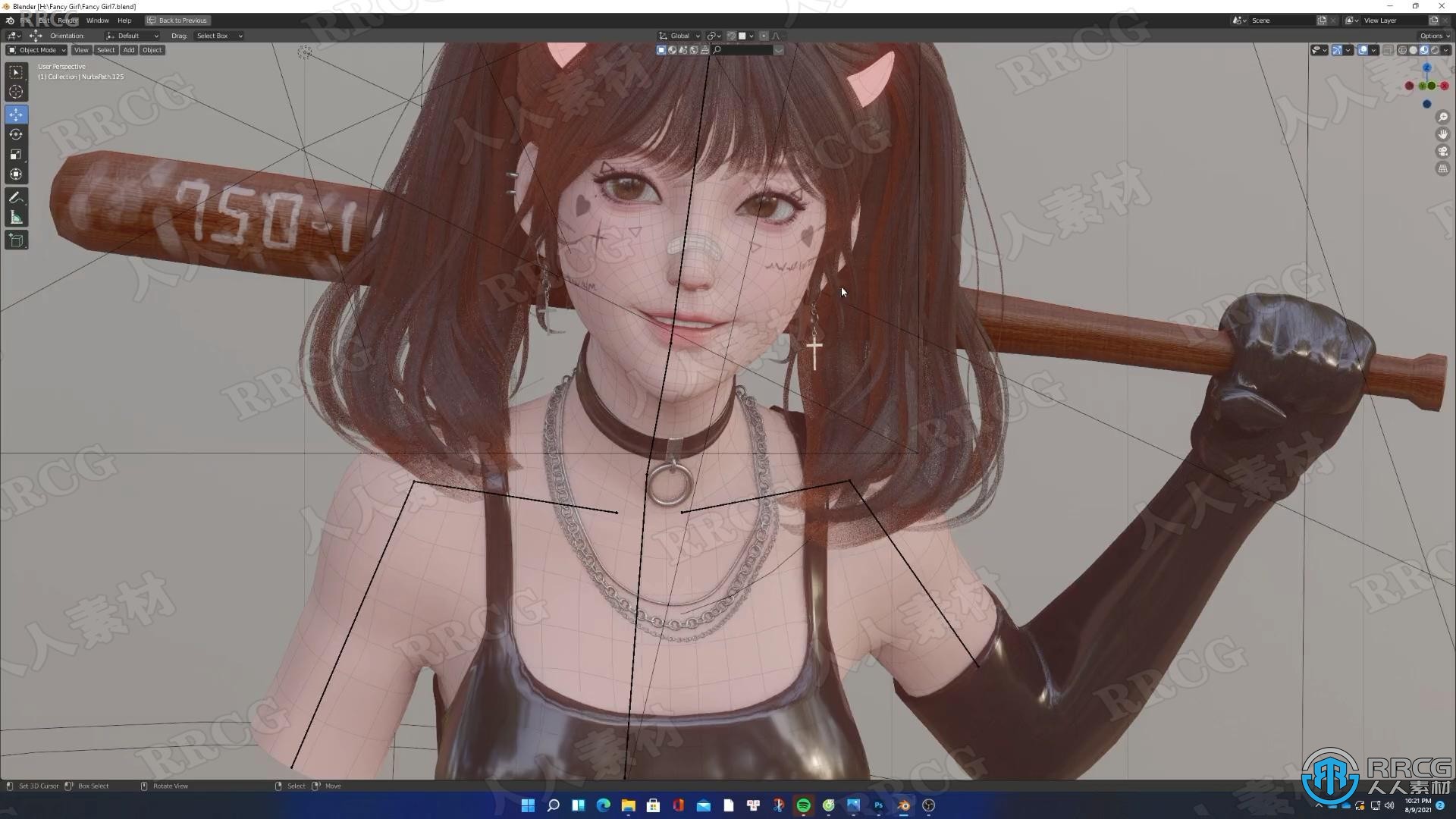Toggle the Box Select filter icon in header
Screen dimensions: 1456x819
coord(661,50)
